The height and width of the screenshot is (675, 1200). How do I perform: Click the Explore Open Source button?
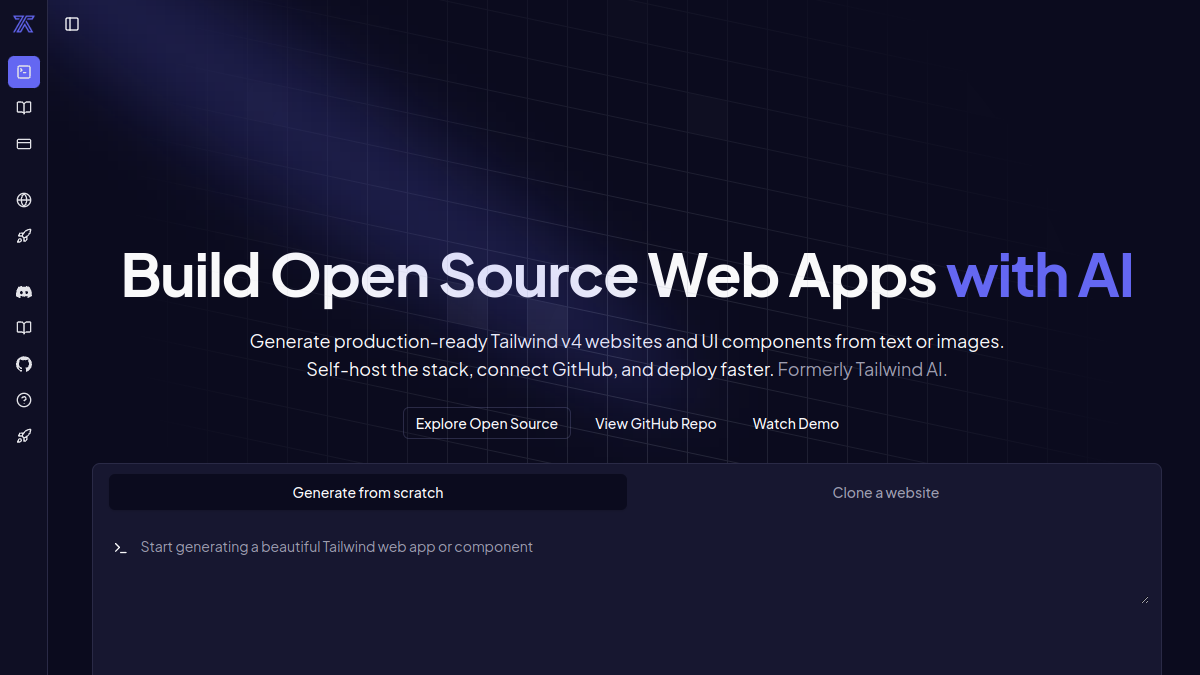[x=487, y=423]
